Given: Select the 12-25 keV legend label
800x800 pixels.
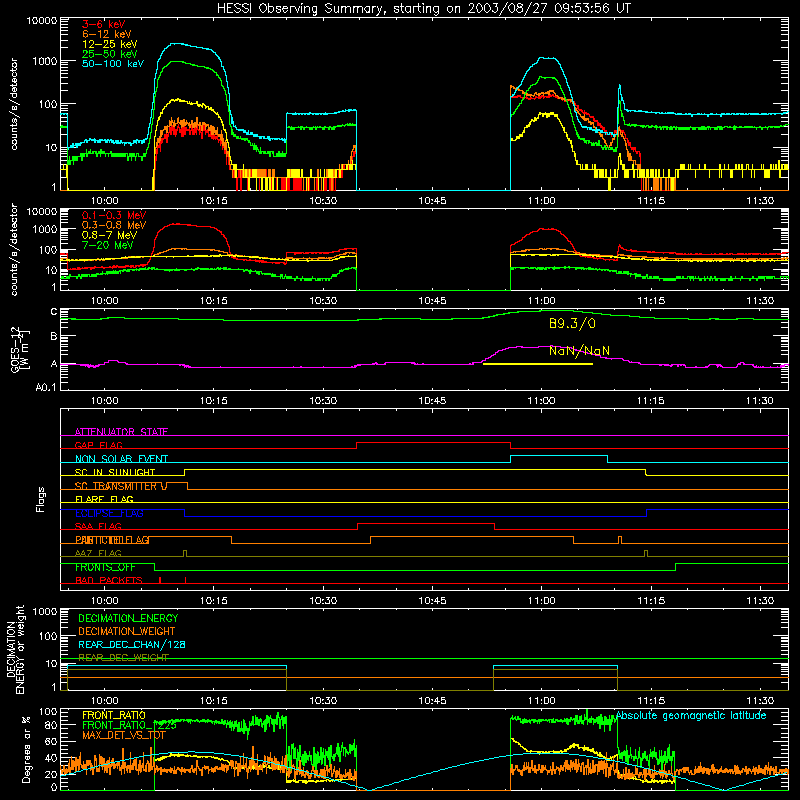Looking at the screenshot, I should tap(110, 44).
